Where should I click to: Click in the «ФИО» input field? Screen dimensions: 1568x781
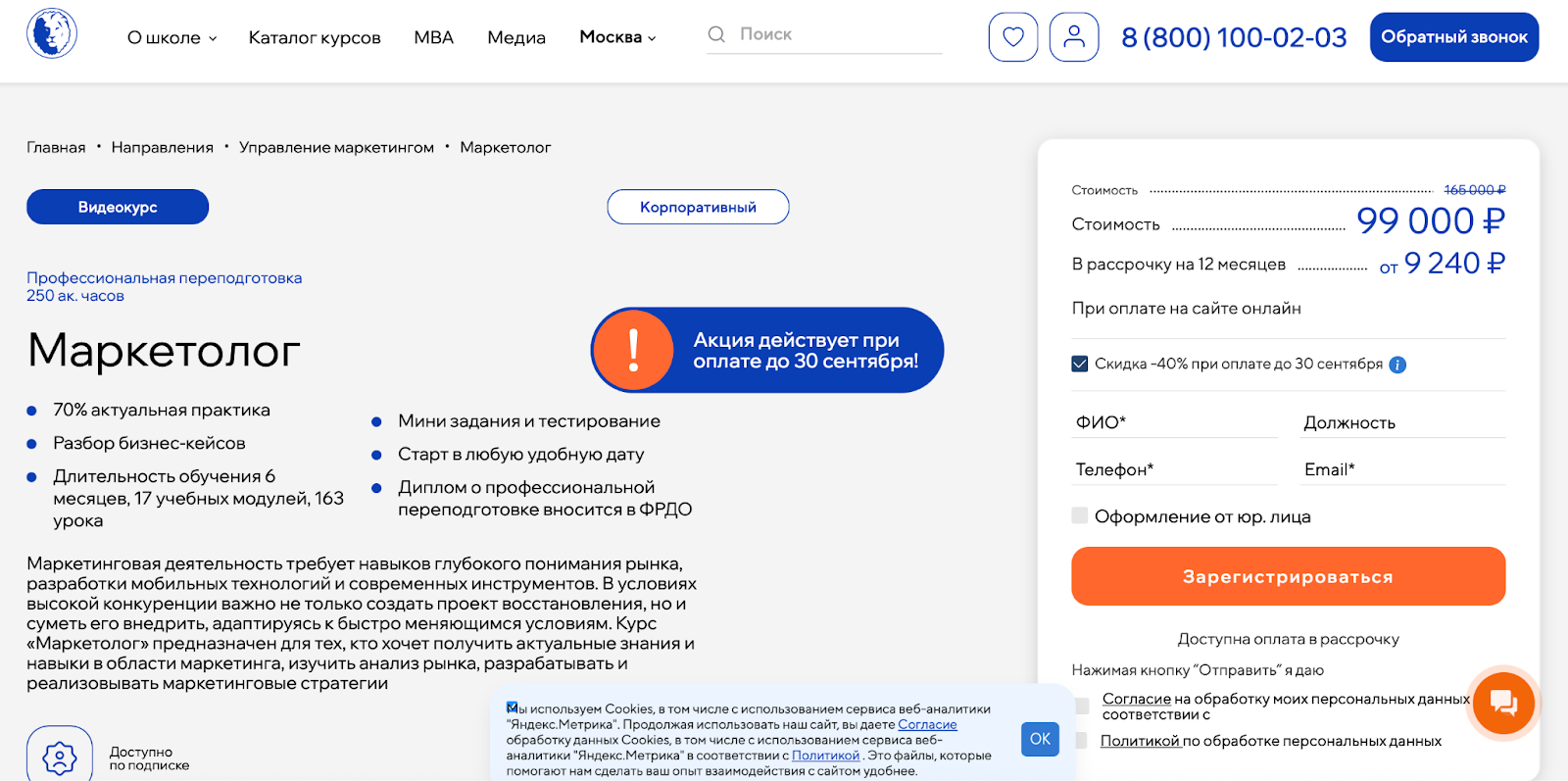1174,422
